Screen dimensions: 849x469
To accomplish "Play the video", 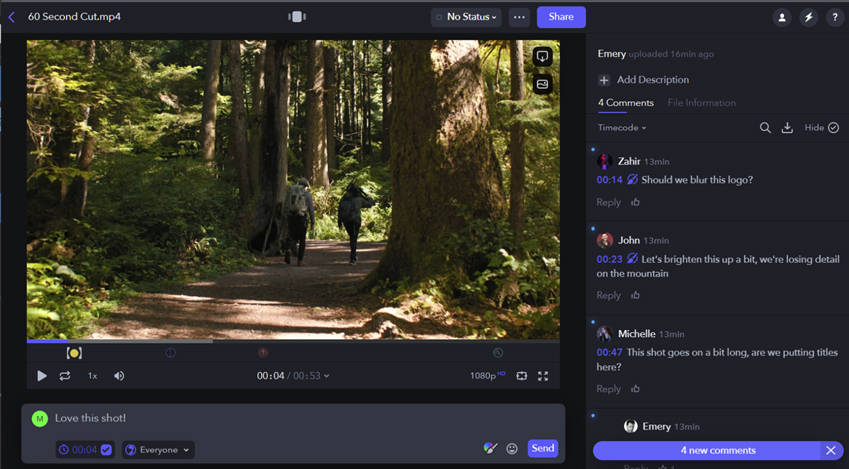I will point(42,376).
